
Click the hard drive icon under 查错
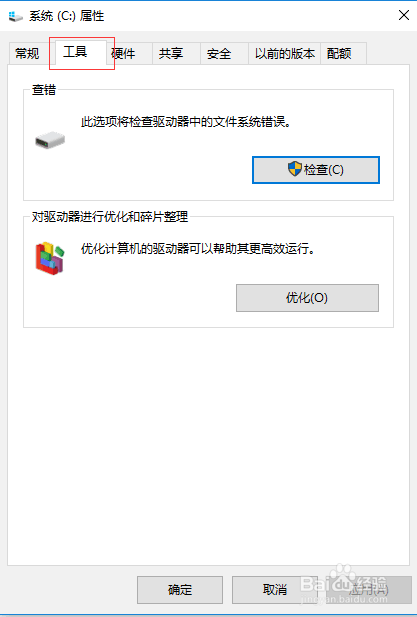click(50, 140)
